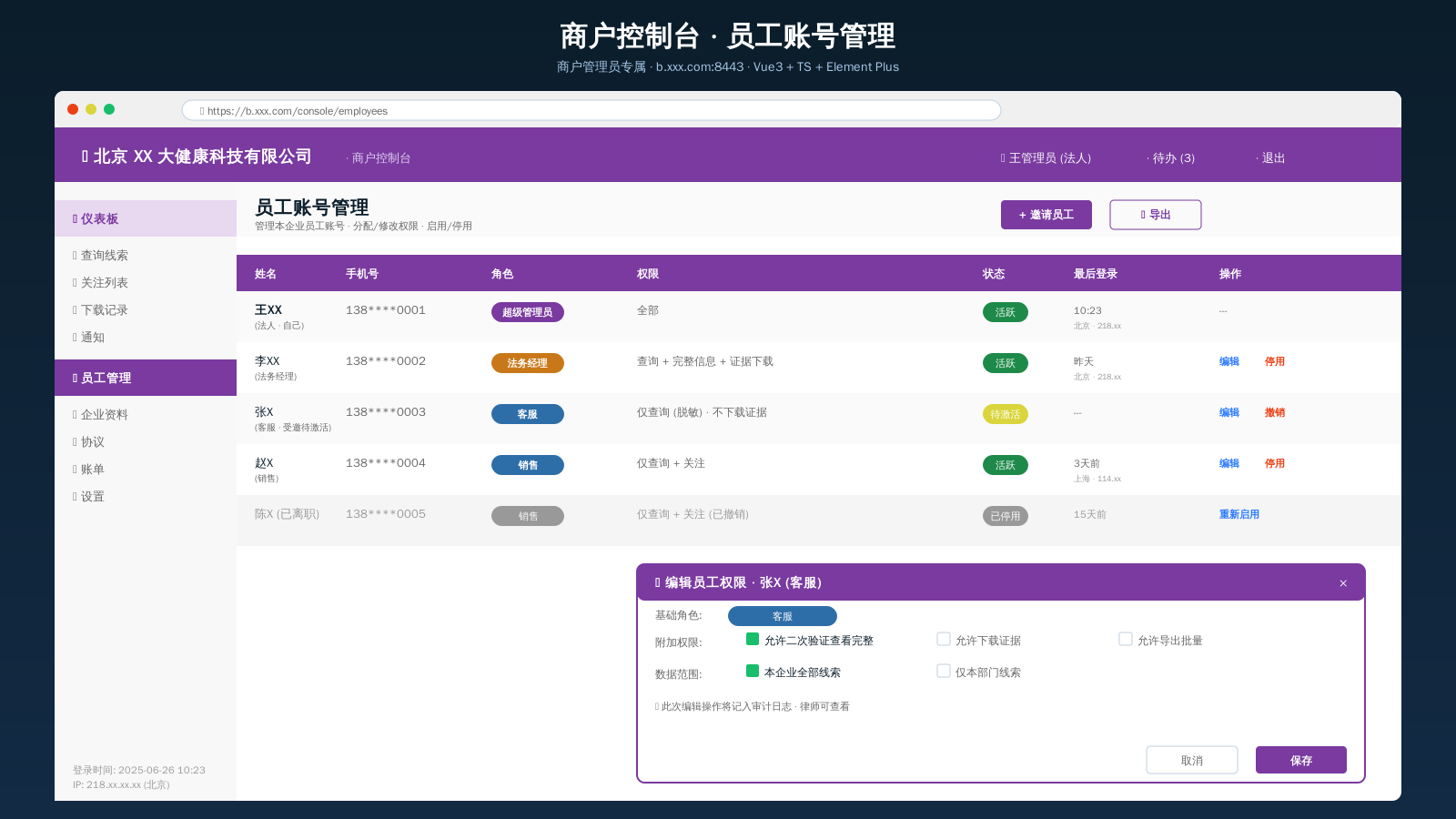Close the 编辑员工权限 dialog with ×
Screen dimensions: 1456x819
[x=1343, y=583]
